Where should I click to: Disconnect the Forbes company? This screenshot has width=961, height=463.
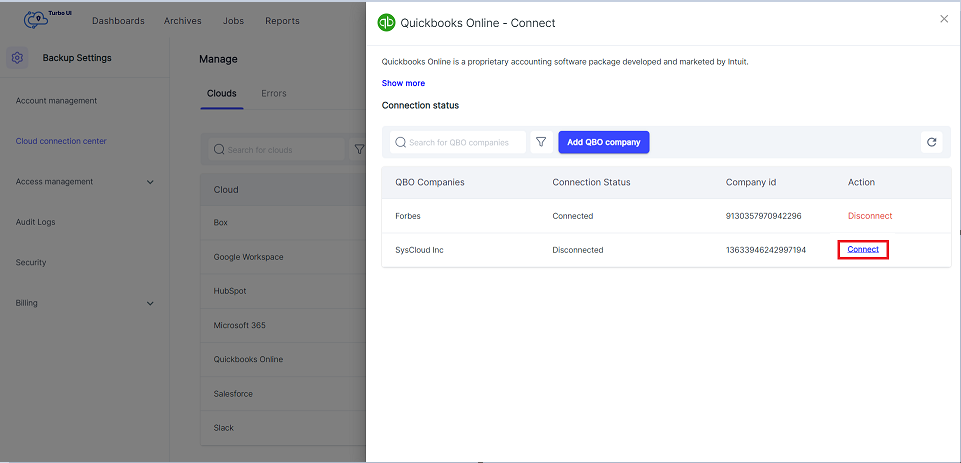coord(870,216)
